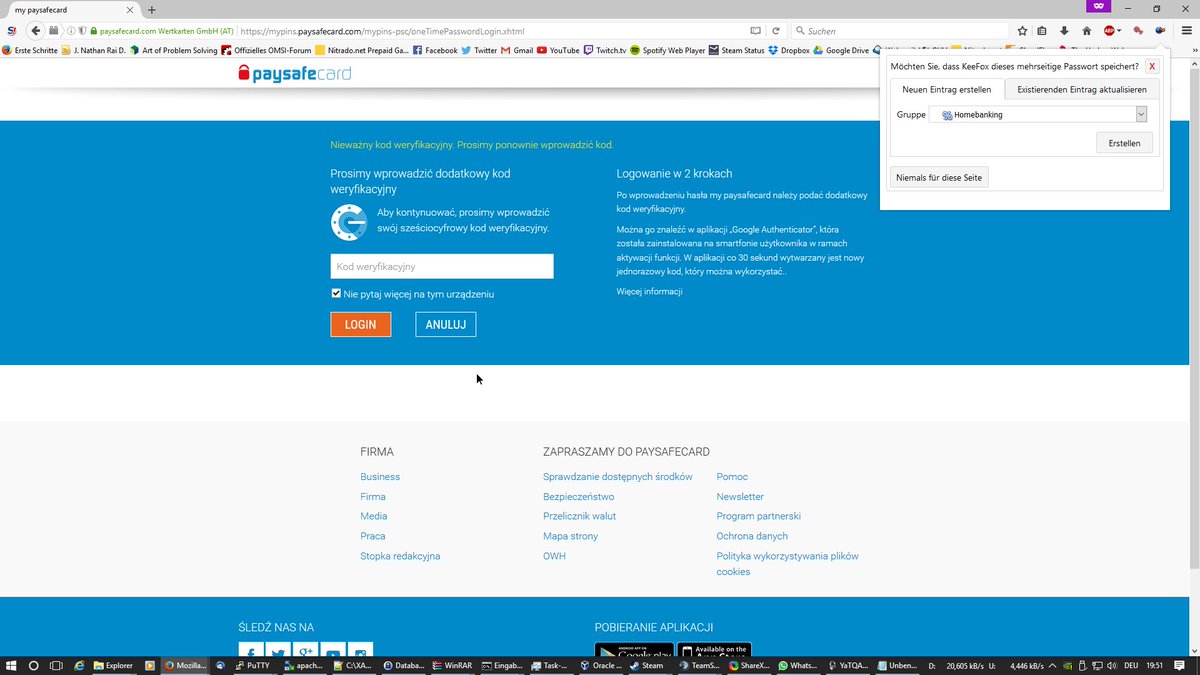The height and width of the screenshot is (675, 1200).
Task: Open the Twitter bookmark
Action: pos(479,50)
